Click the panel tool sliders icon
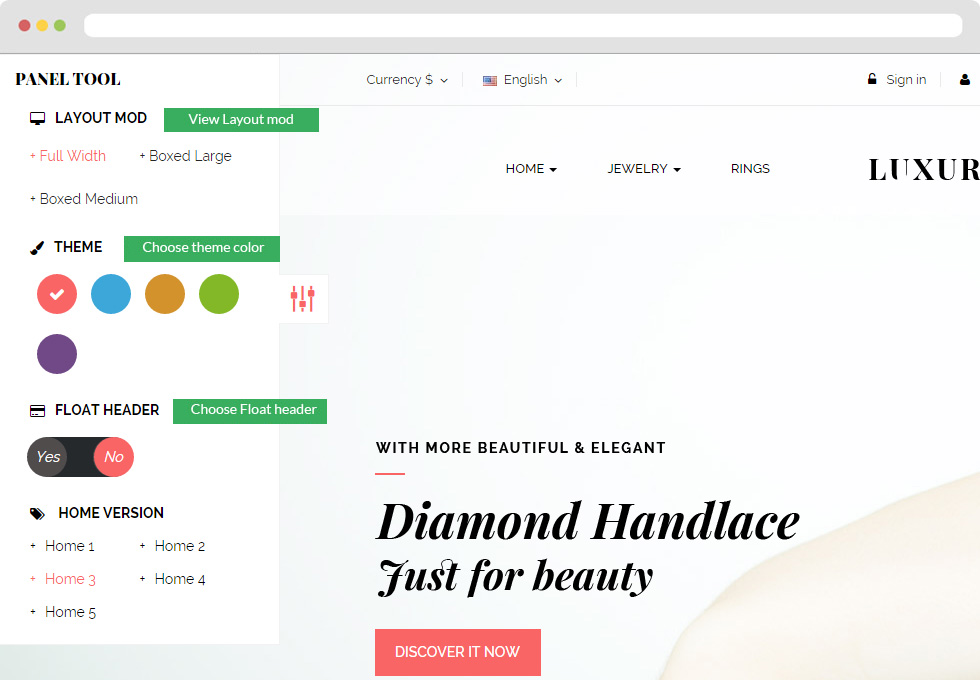The image size is (980, 680). click(302, 299)
